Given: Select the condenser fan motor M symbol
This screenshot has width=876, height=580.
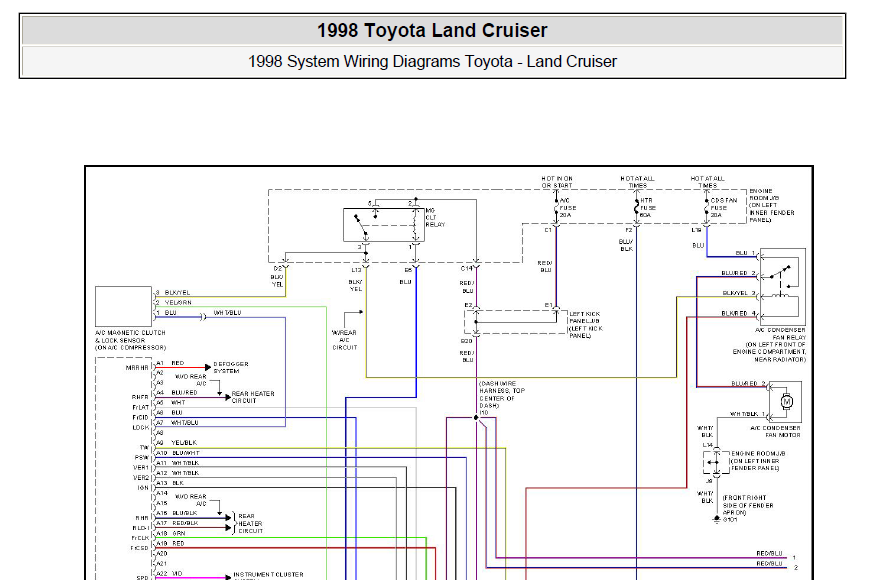Looking at the screenshot, I should coord(786,402).
